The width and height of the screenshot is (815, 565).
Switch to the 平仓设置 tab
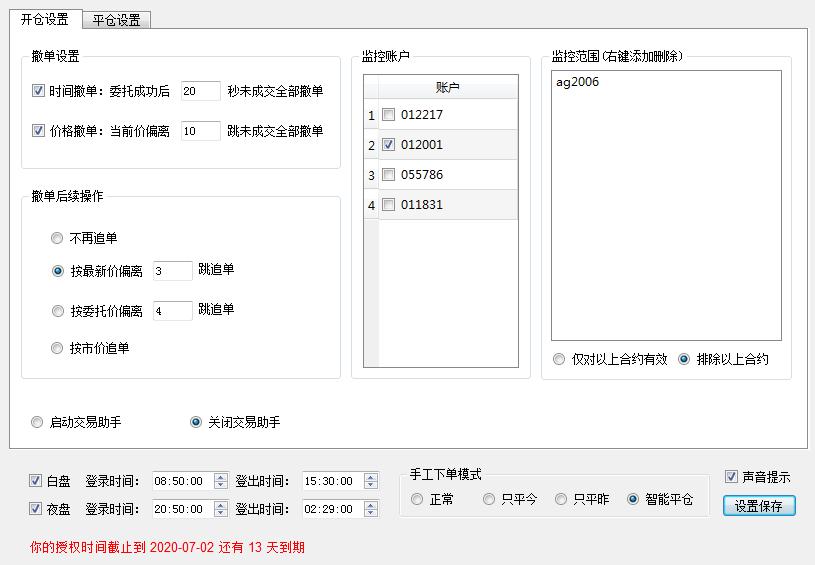116,20
